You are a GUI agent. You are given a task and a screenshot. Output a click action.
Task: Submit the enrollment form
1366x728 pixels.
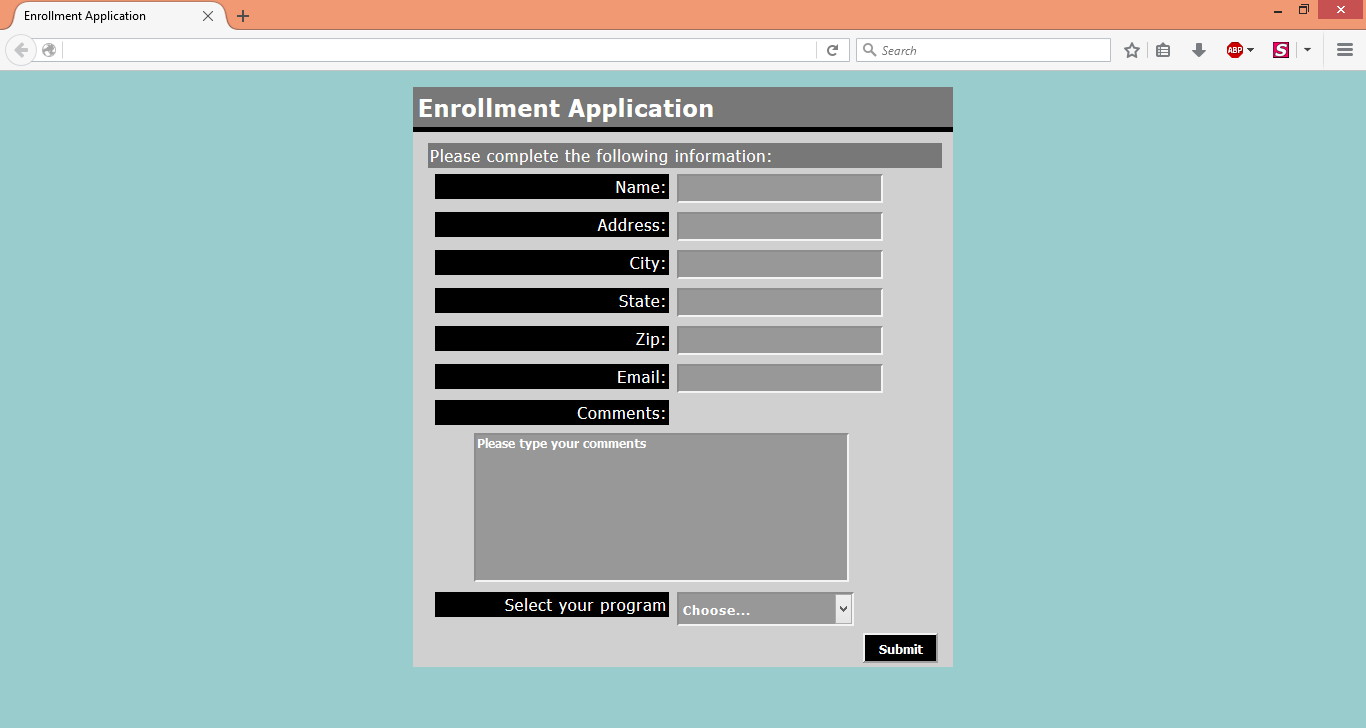point(900,649)
